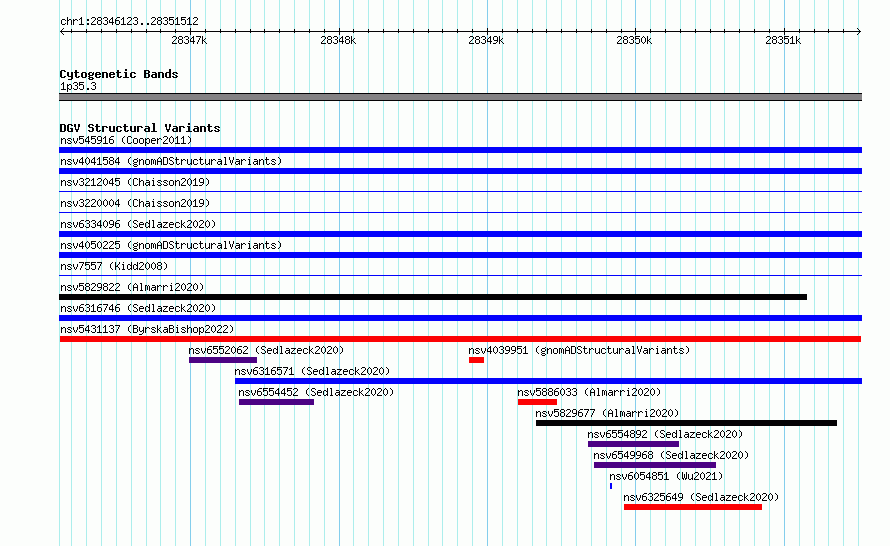Open nsv5886033 (Almarri2020) variant
This screenshot has height=546, width=890.
click(589, 392)
